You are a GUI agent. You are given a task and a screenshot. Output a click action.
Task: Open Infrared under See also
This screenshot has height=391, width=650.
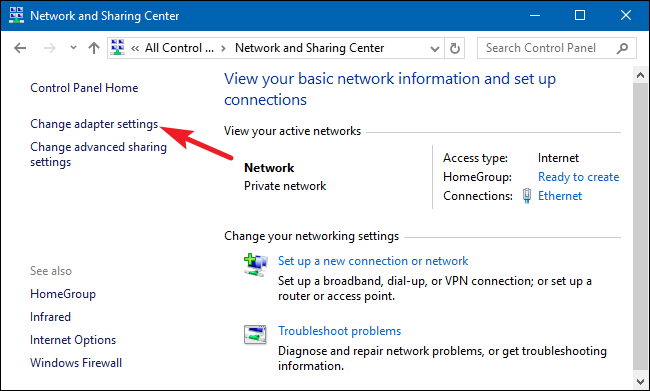pyautogui.click(x=51, y=317)
